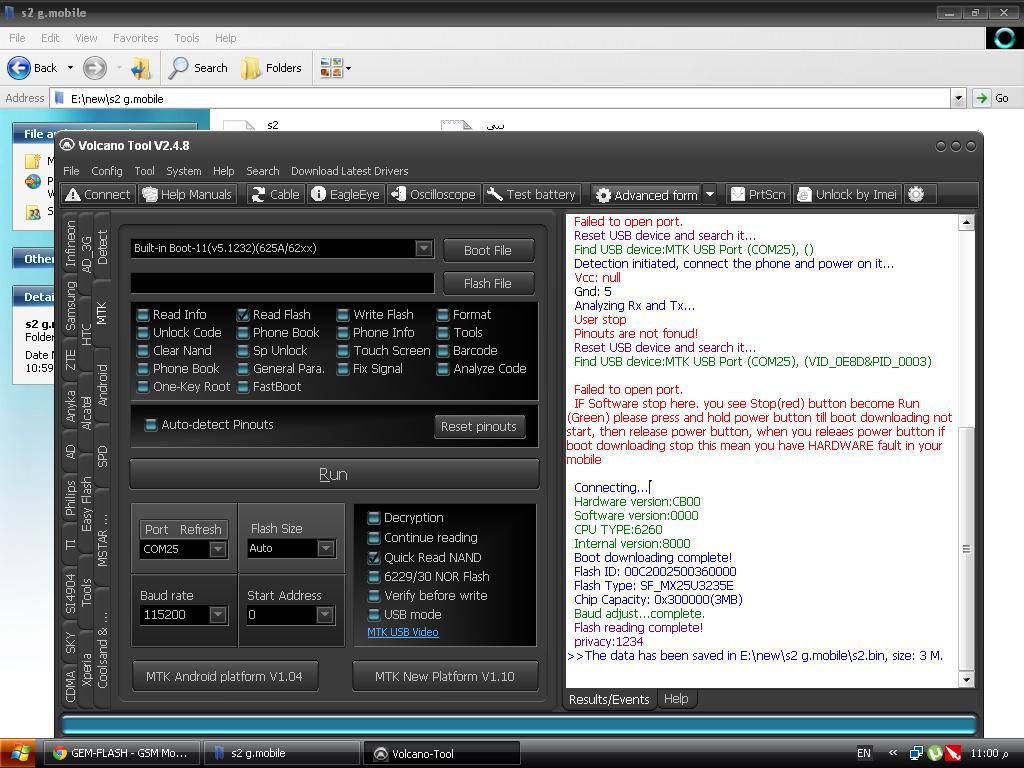1024x768 pixels.
Task: Click Go button next to address bar
Action: click(992, 99)
